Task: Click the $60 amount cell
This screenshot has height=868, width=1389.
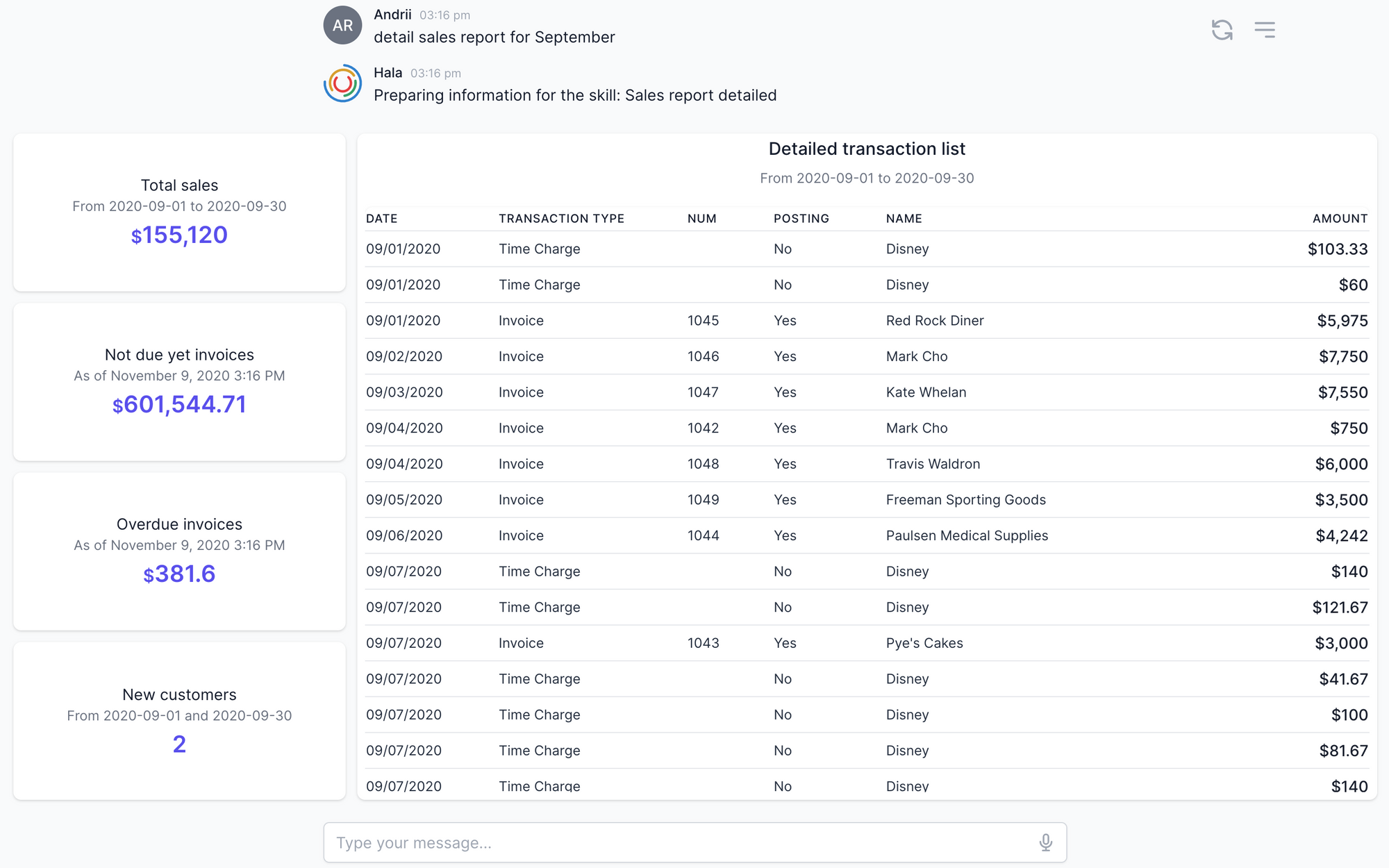Action: click(x=1353, y=285)
